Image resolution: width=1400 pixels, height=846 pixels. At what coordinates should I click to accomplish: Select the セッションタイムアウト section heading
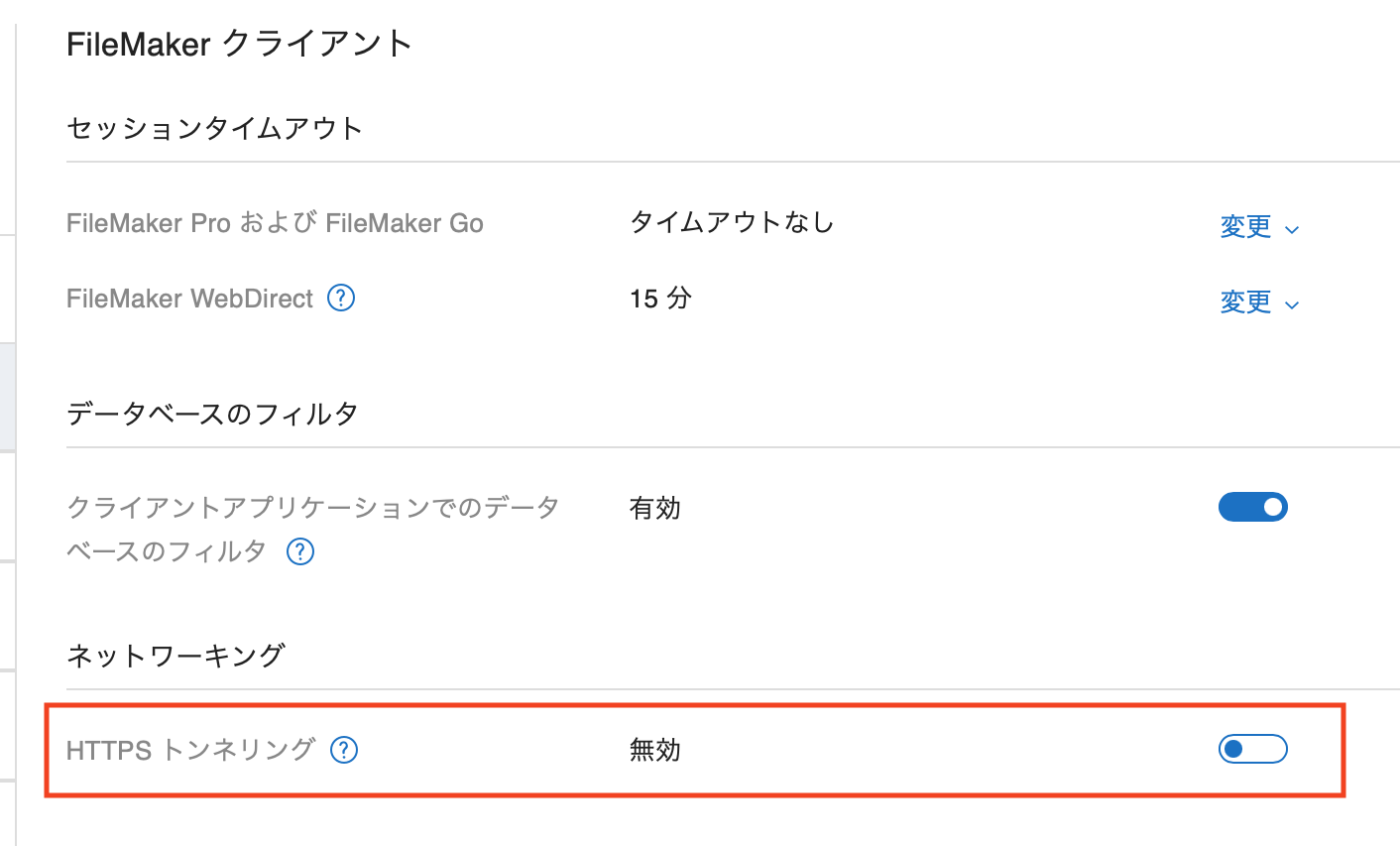(x=213, y=128)
